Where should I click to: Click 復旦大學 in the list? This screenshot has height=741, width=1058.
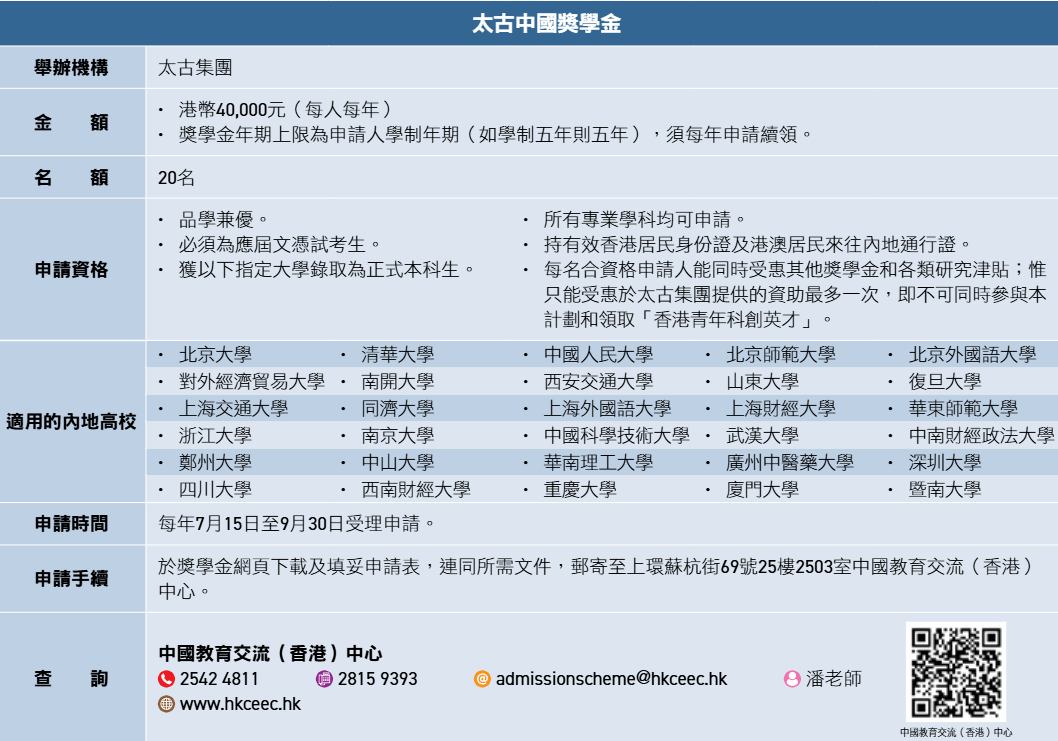(x=945, y=382)
